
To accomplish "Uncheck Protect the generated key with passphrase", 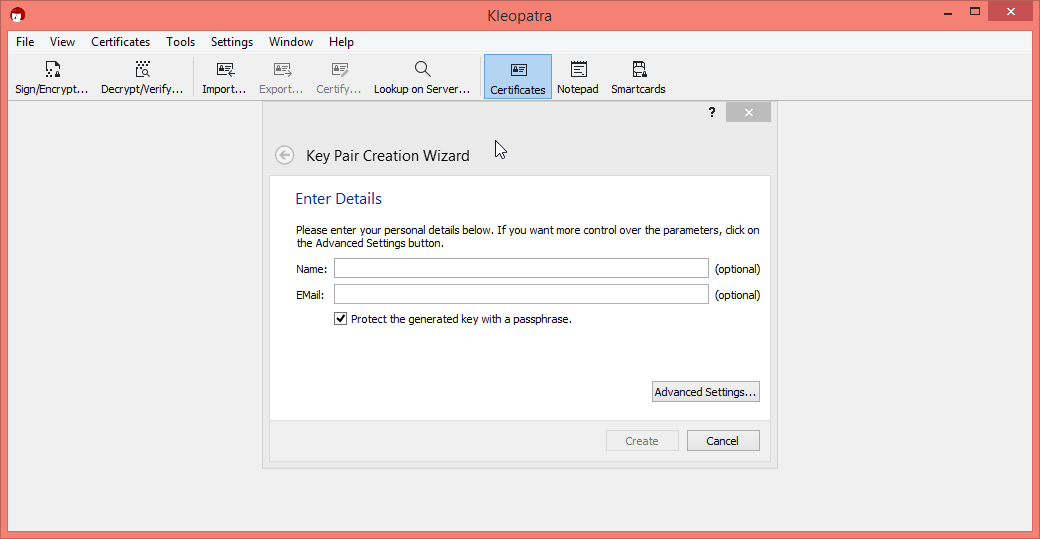I will click(341, 319).
